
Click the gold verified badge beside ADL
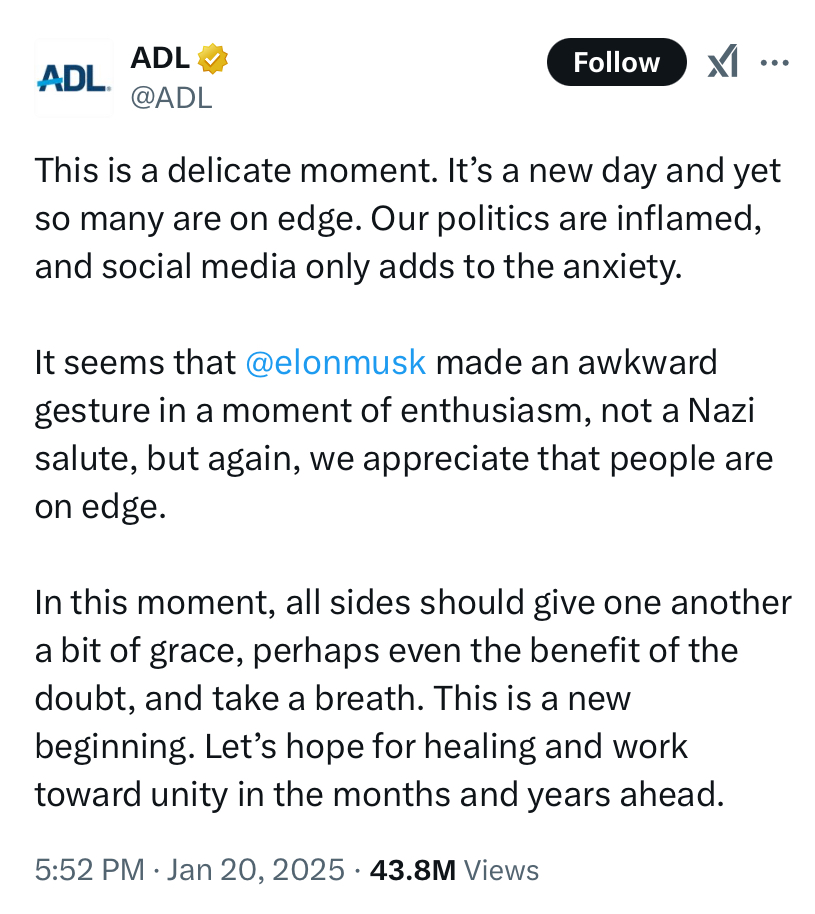click(x=213, y=59)
